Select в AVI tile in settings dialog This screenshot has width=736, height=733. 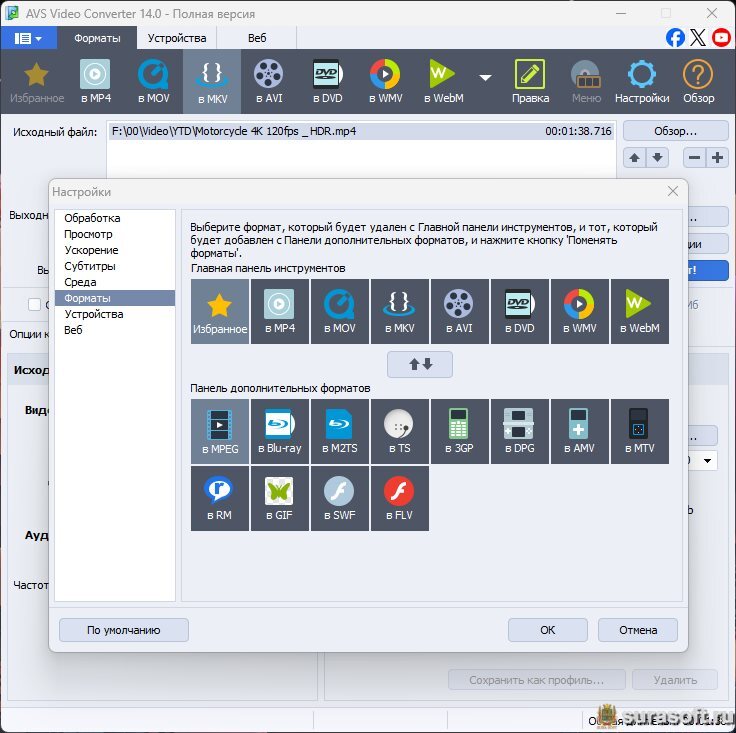(460, 312)
